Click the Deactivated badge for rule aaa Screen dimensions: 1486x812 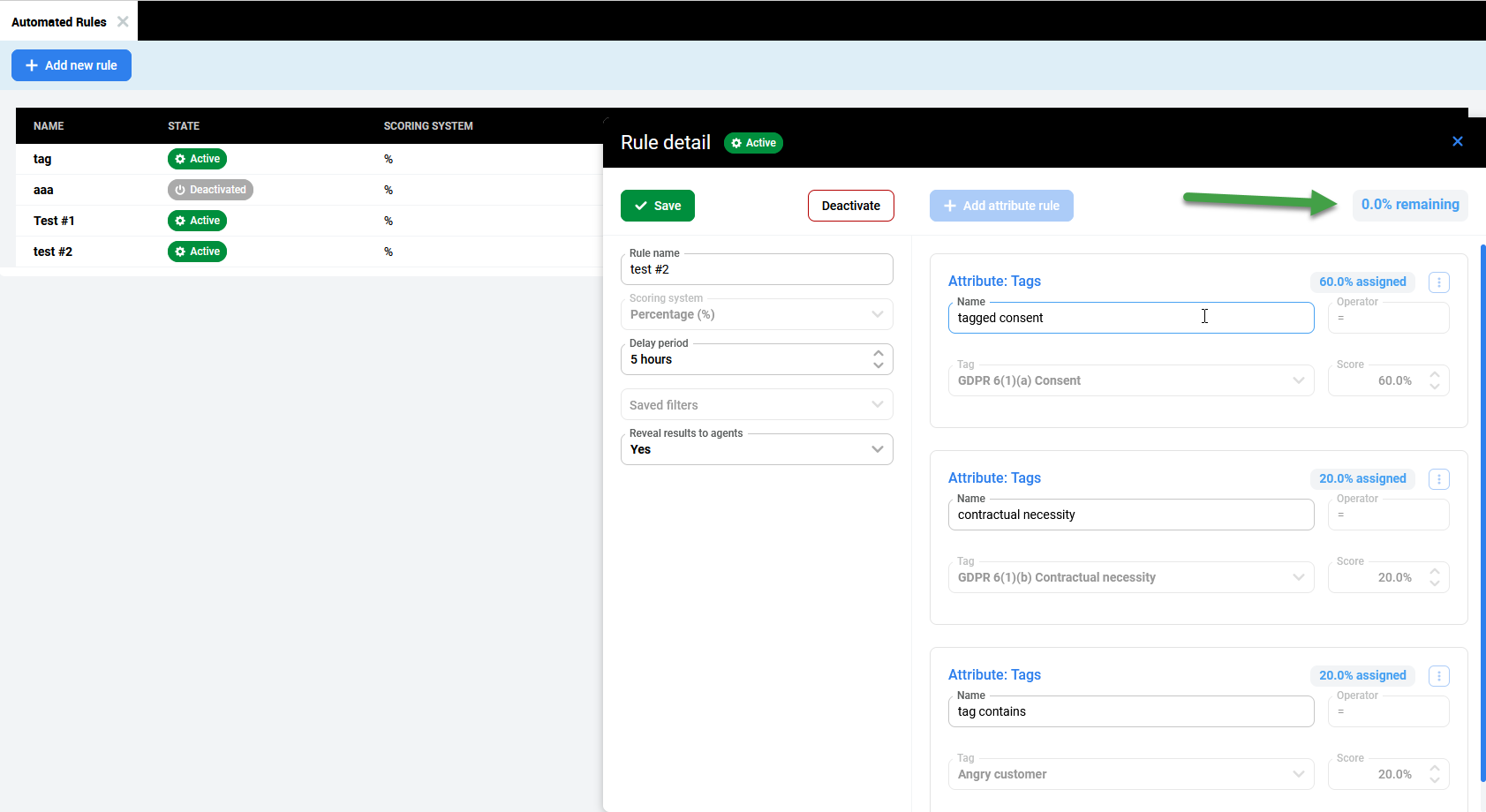pyautogui.click(x=210, y=190)
